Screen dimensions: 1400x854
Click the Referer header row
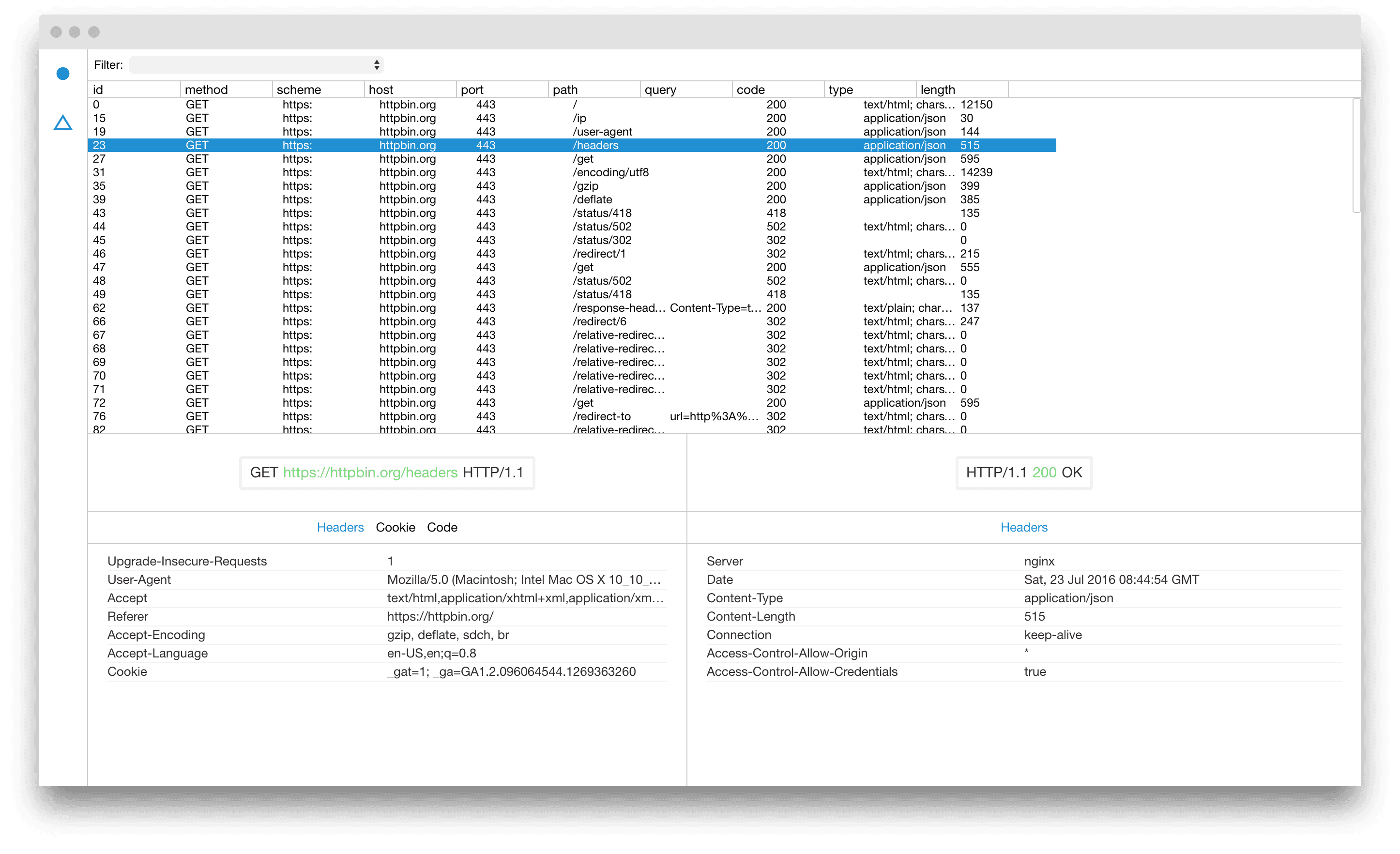pyautogui.click(x=387, y=616)
